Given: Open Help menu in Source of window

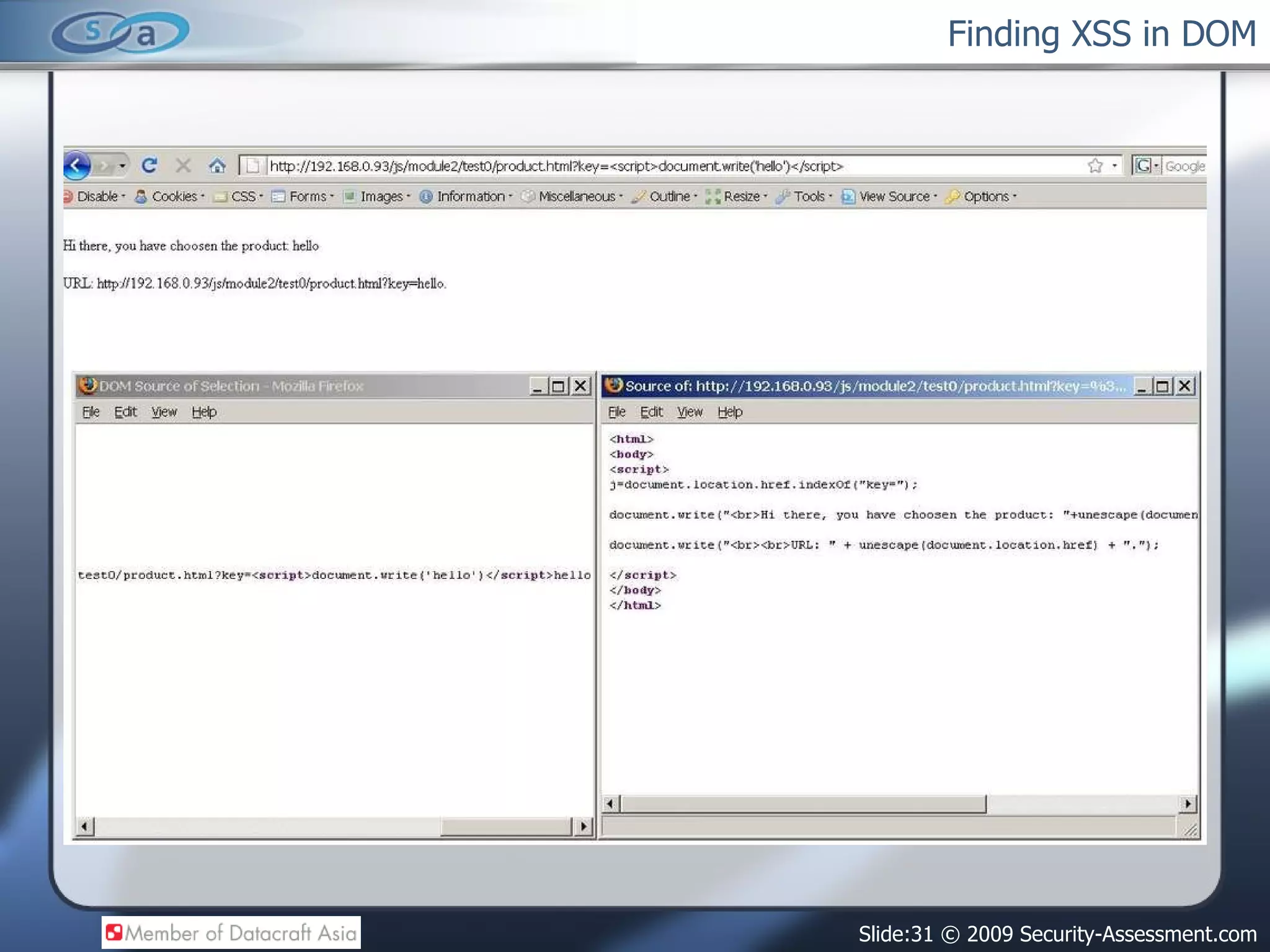Looking at the screenshot, I should (730, 412).
